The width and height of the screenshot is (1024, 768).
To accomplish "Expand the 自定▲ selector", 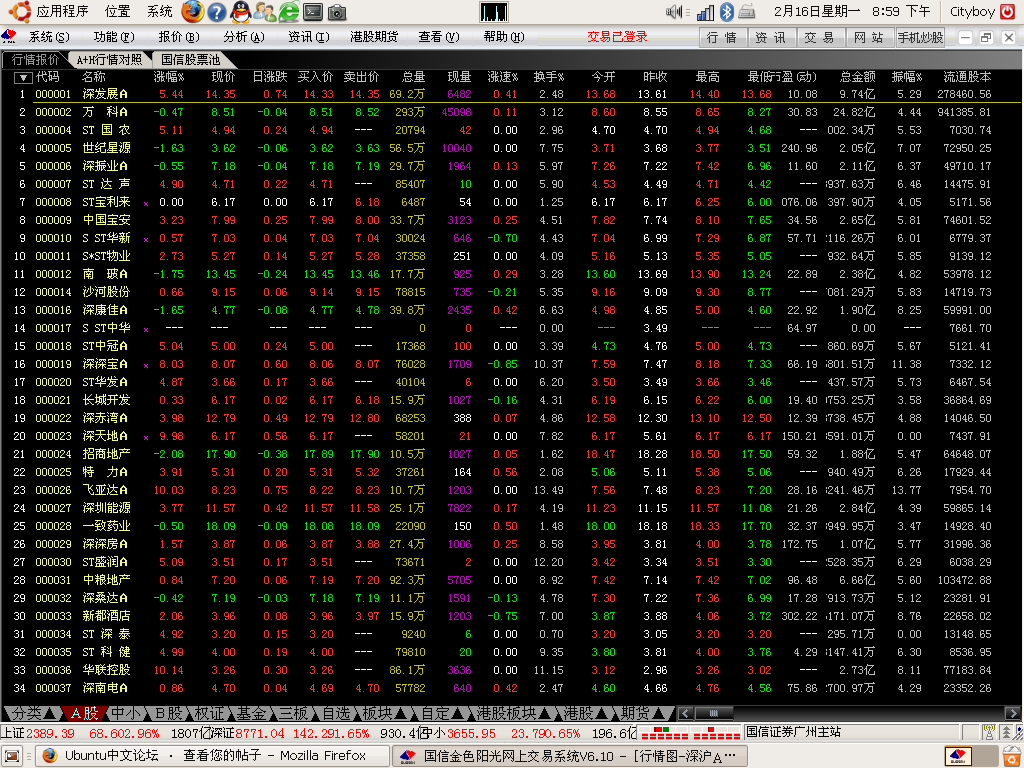I will pos(443,713).
